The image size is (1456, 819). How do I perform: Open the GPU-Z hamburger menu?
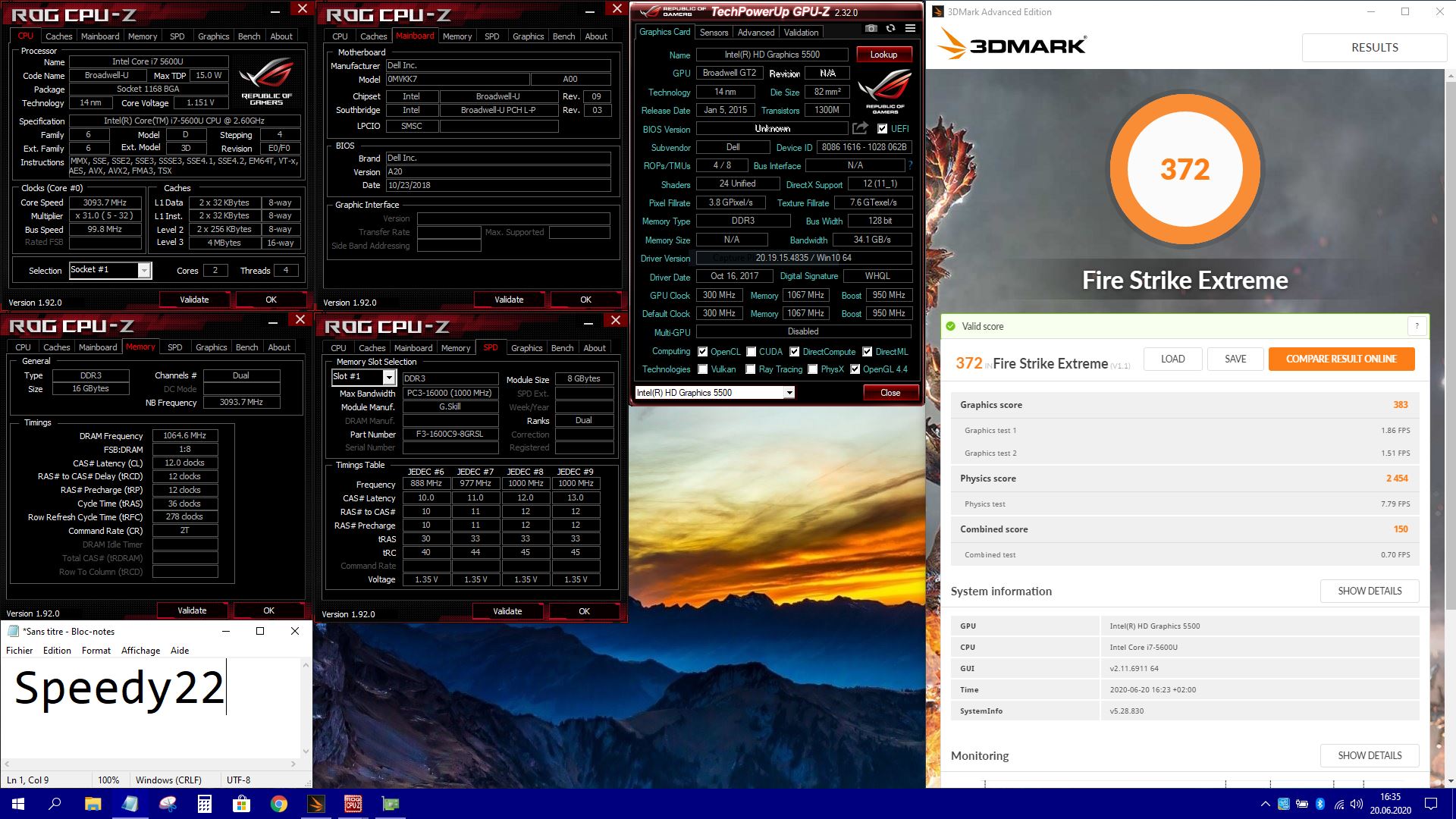(910, 28)
